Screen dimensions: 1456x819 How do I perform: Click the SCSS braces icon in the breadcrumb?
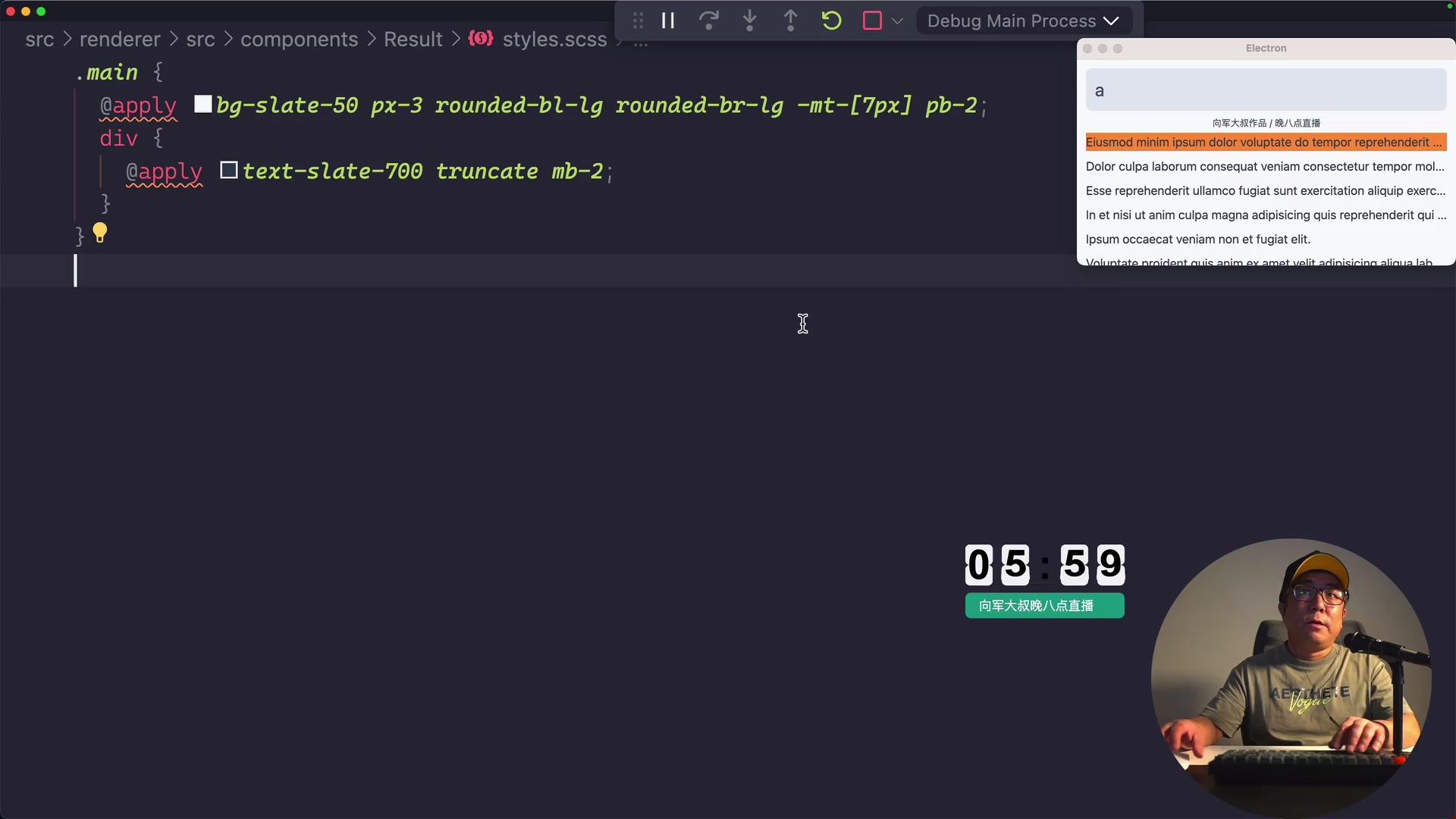pos(481,39)
